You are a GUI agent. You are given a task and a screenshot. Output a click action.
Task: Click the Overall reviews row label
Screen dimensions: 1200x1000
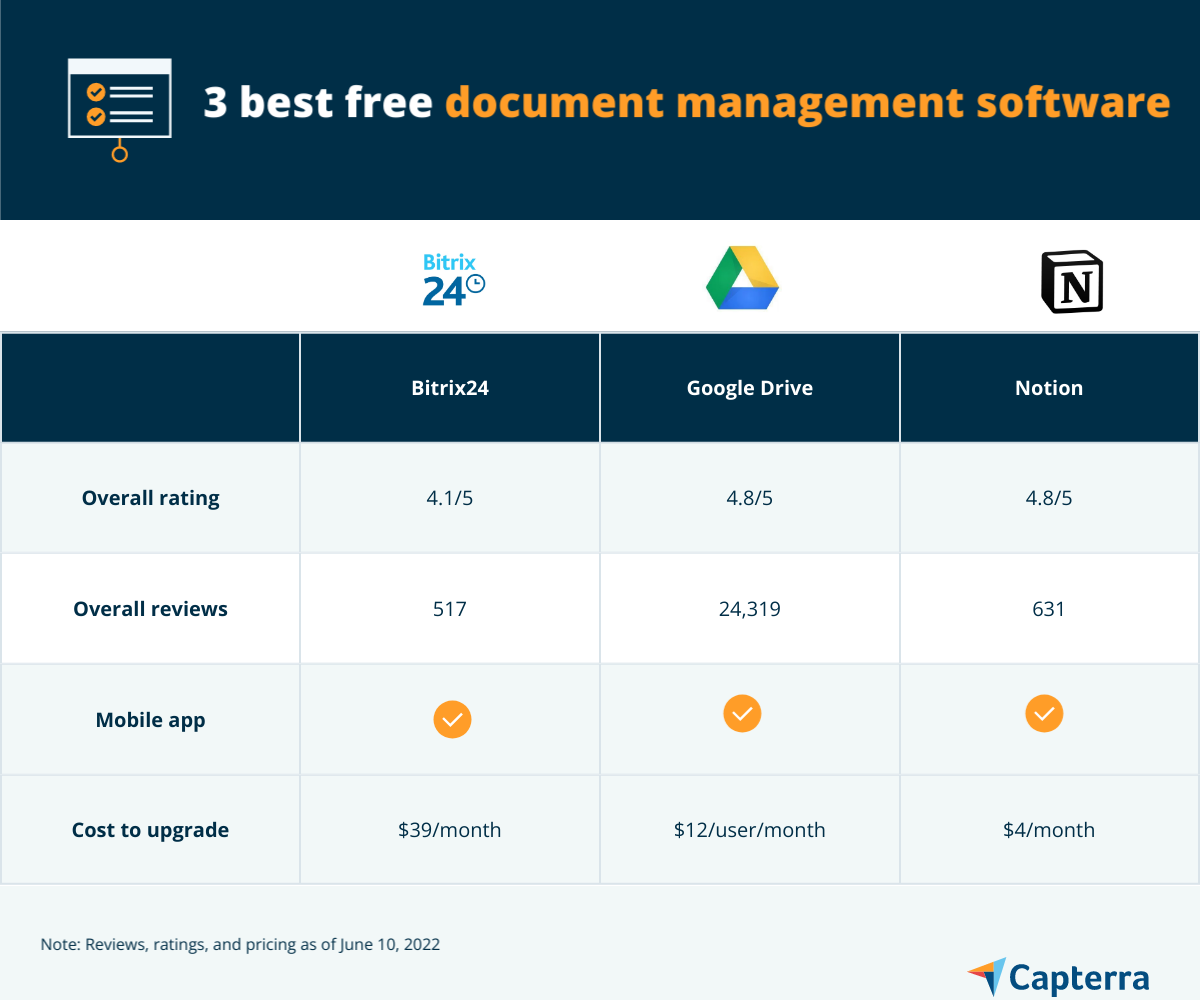[x=150, y=608]
